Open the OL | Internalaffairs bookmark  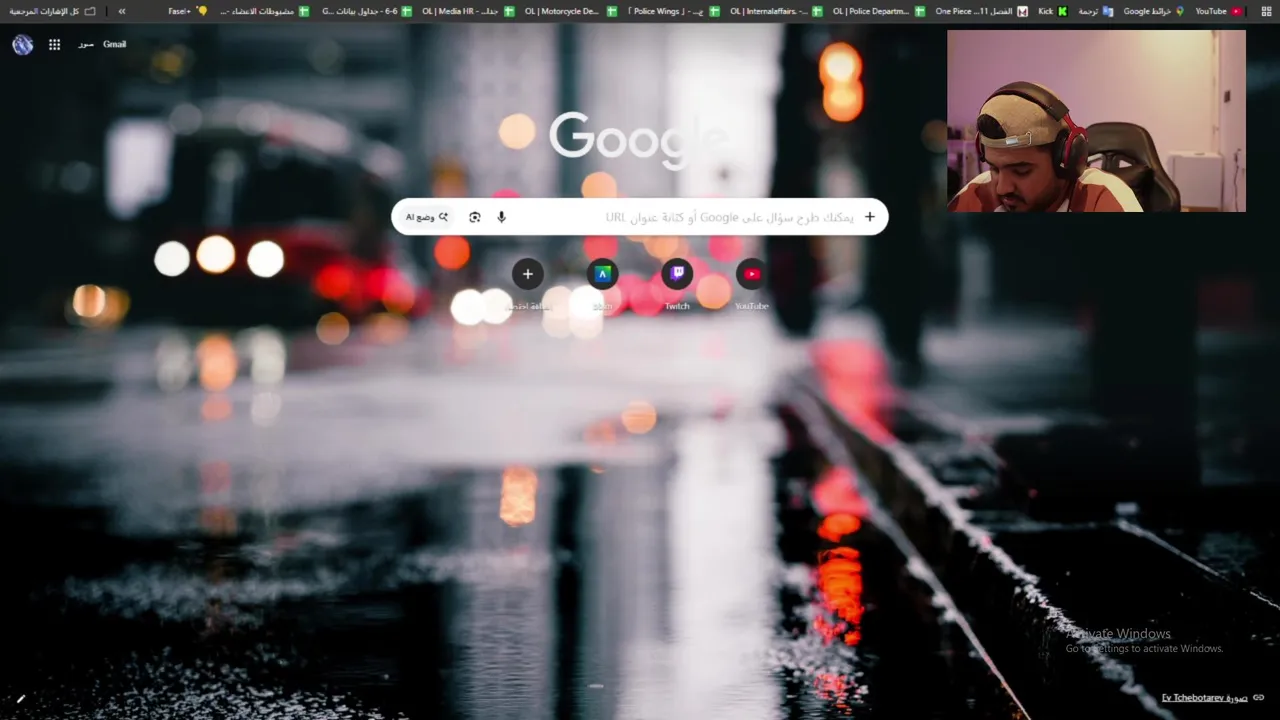[776, 11]
